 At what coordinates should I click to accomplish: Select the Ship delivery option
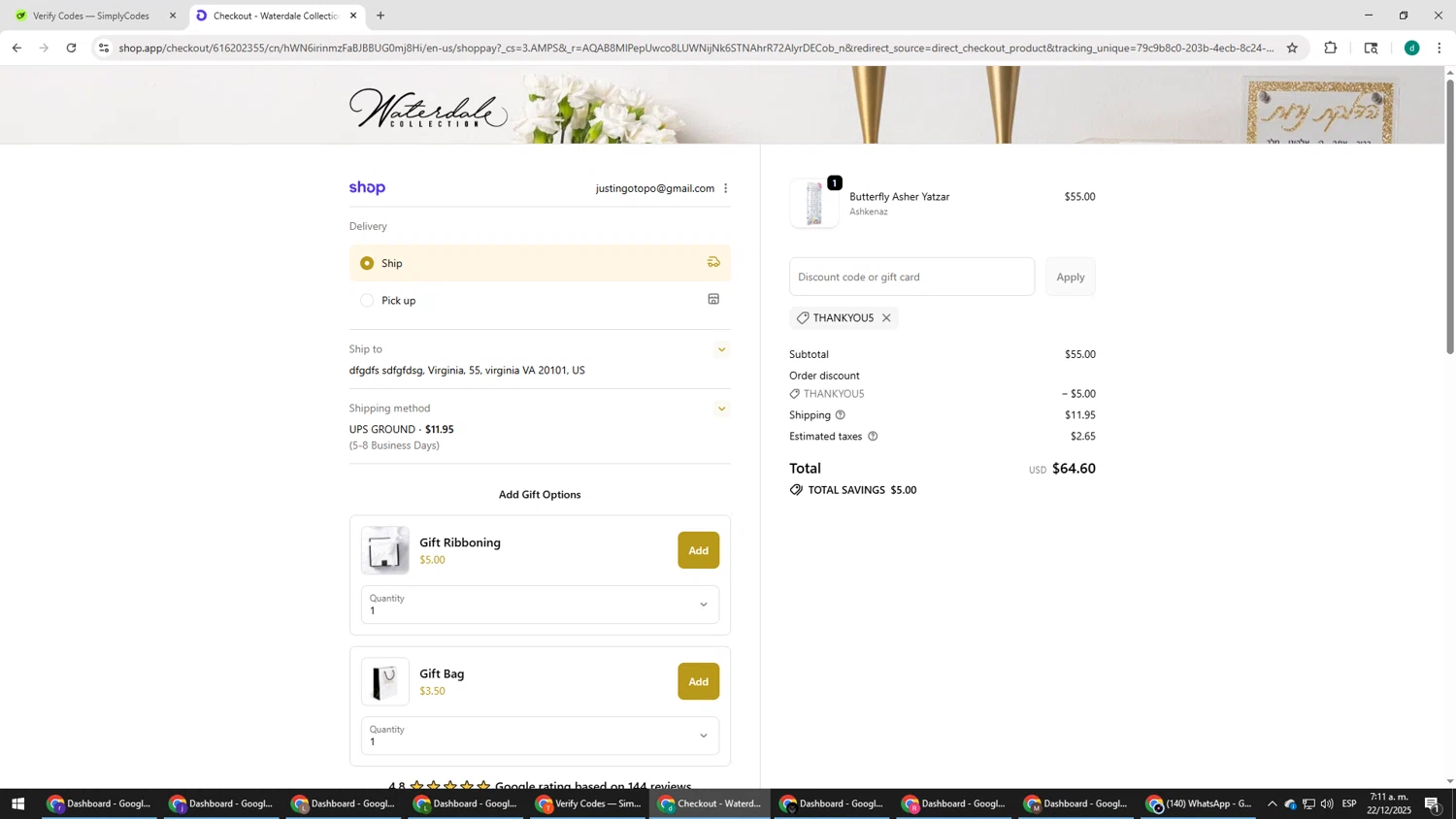540,263
